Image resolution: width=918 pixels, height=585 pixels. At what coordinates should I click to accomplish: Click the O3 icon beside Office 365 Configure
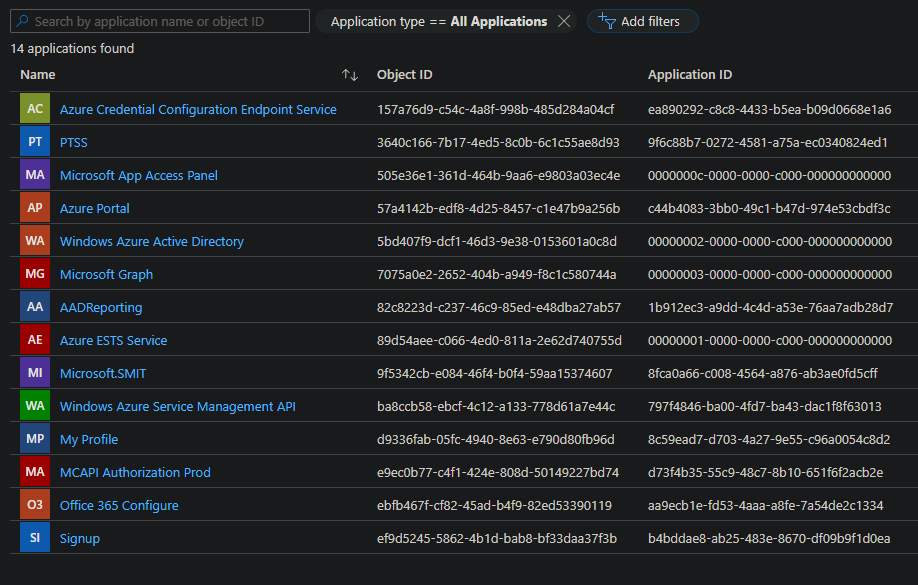[35, 505]
